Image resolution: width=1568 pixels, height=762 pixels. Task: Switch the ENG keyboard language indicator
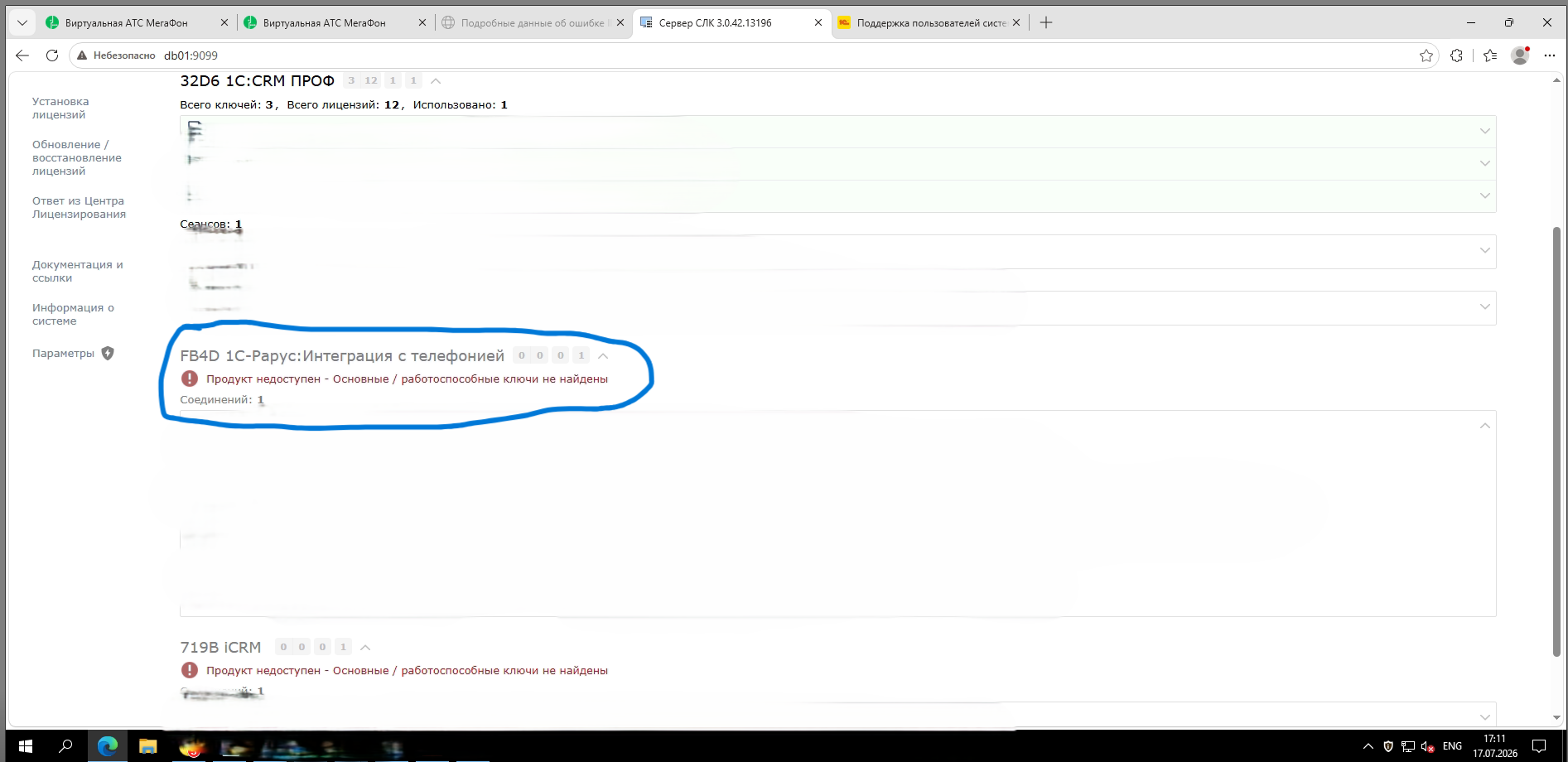tap(1452, 746)
